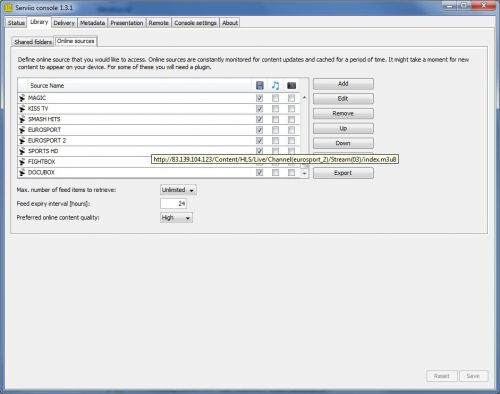Tick the image checkbox for EUROSPORT 2

pyautogui.click(x=291, y=141)
